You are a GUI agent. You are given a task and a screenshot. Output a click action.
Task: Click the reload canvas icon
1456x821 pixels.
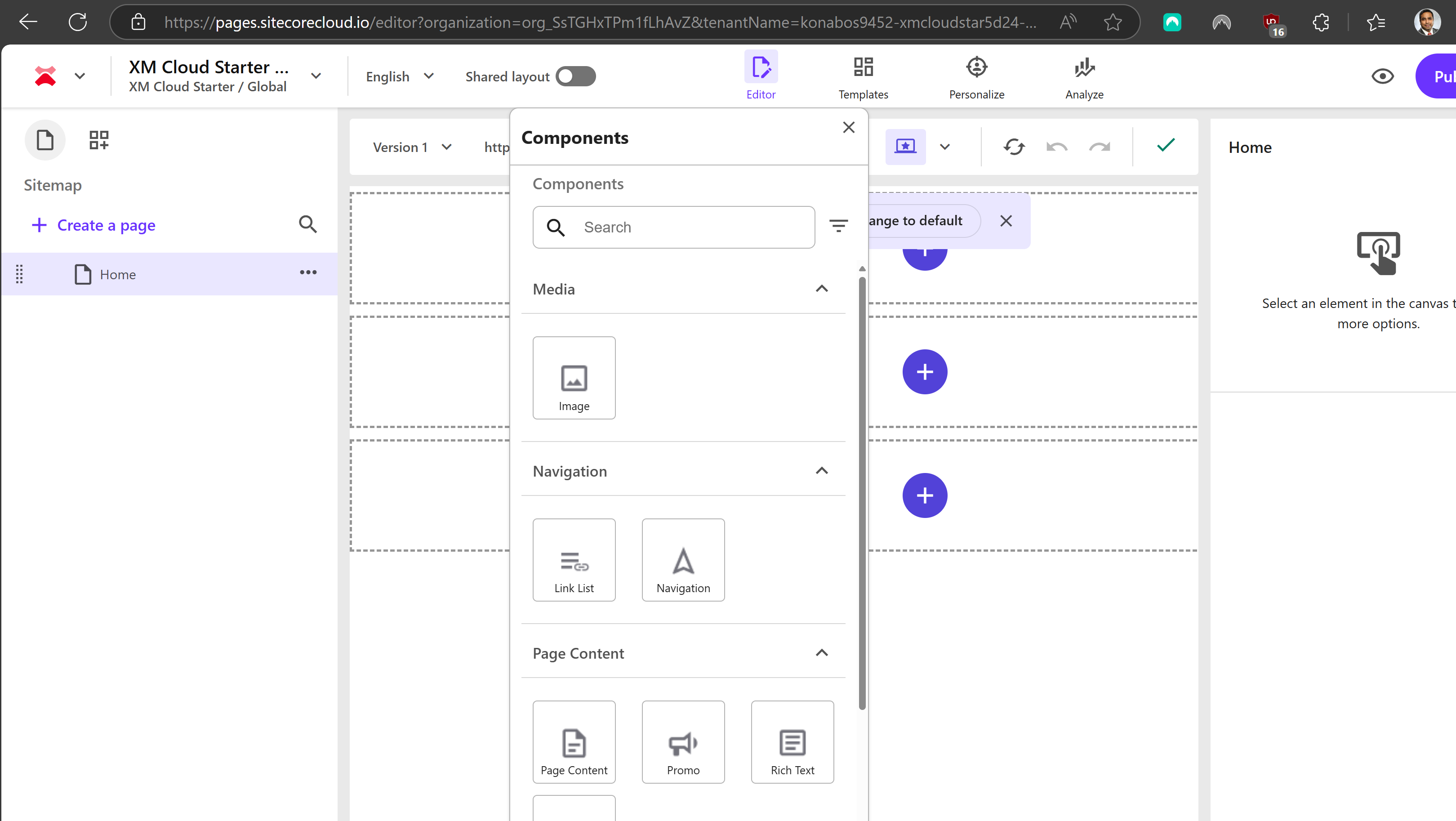[1014, 147]
